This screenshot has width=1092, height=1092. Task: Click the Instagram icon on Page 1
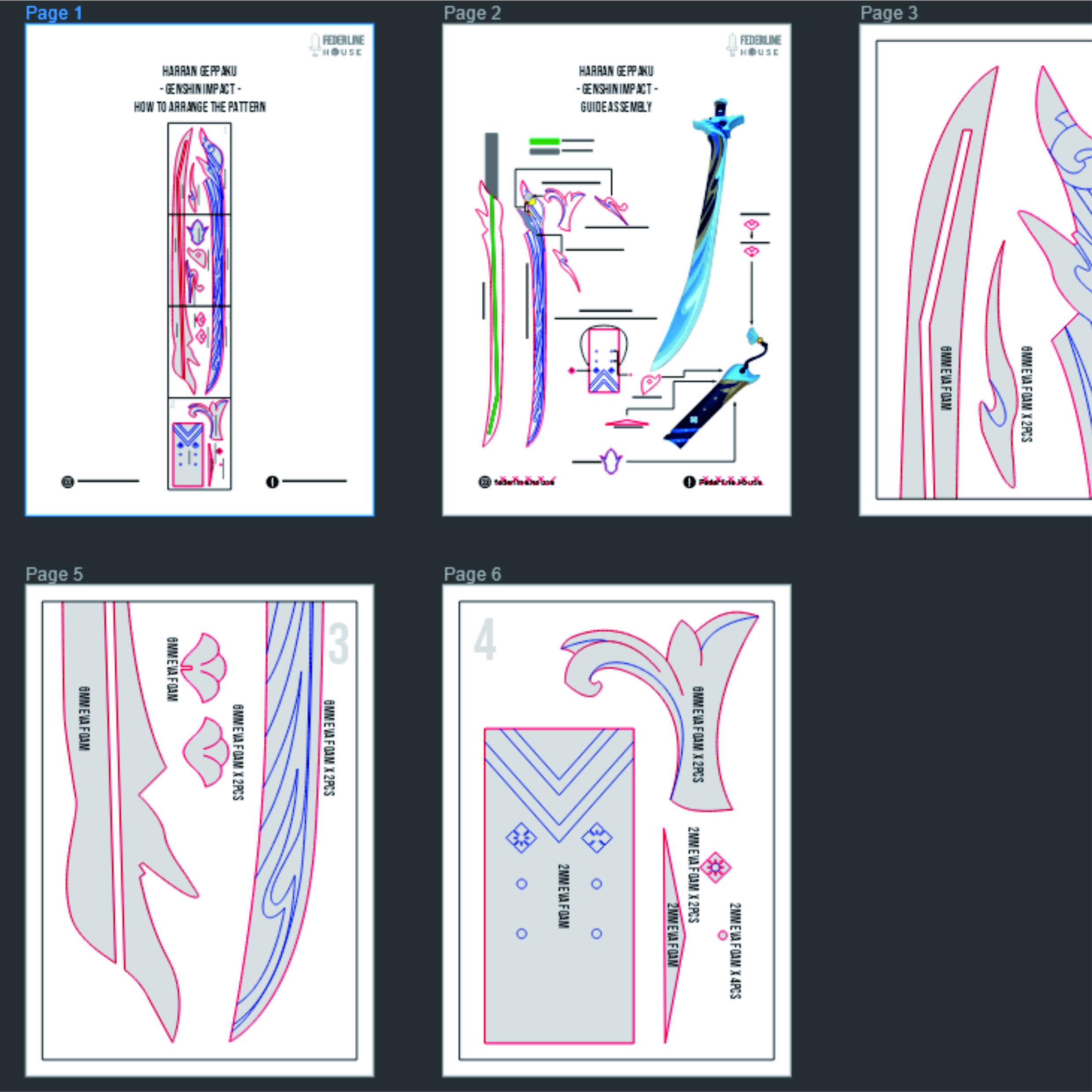click(x=67, y=482)
